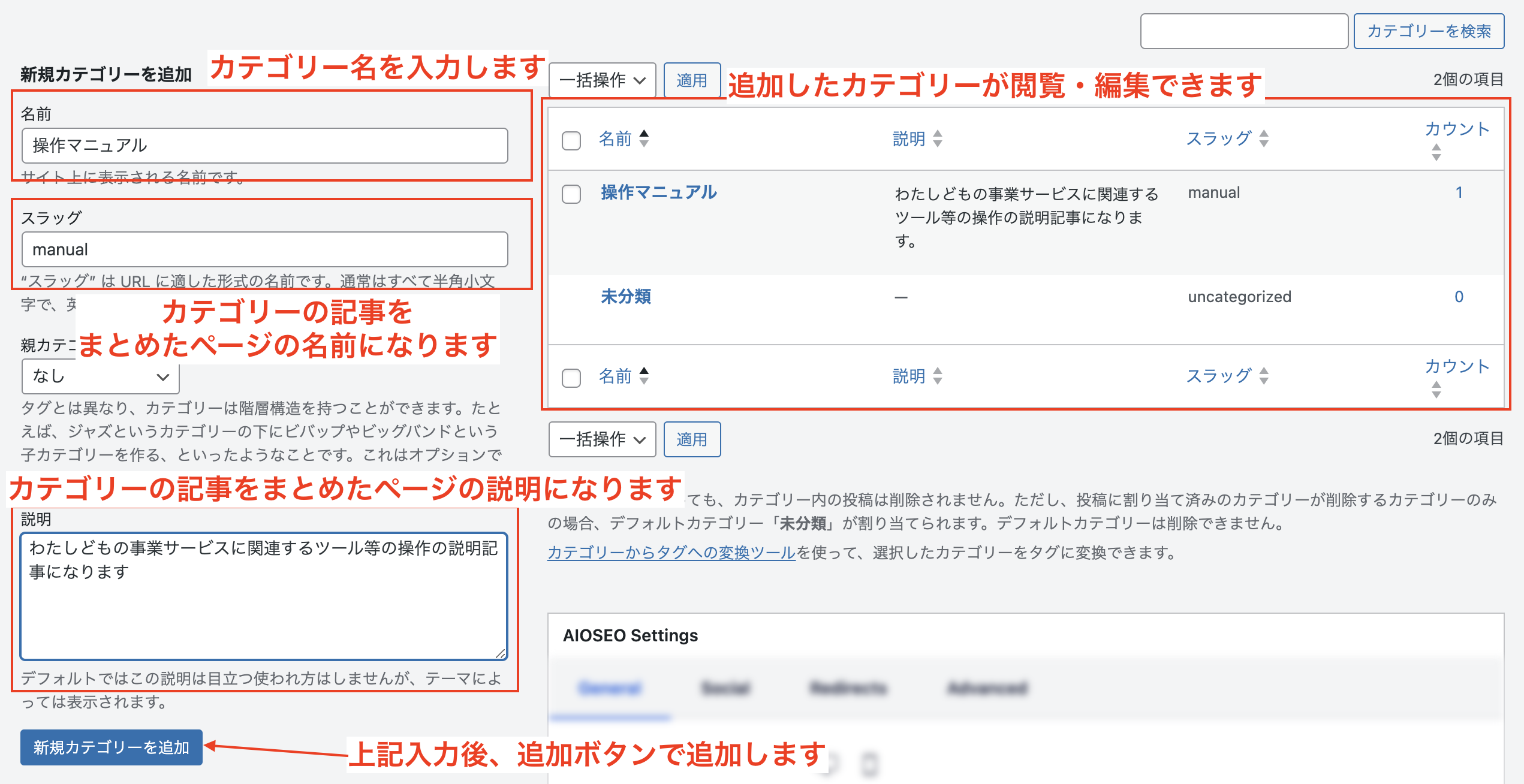Screen dimensions: 1524x784
Task: Click sort arrows beside 説明 in table header
Action: click(938, 138)
